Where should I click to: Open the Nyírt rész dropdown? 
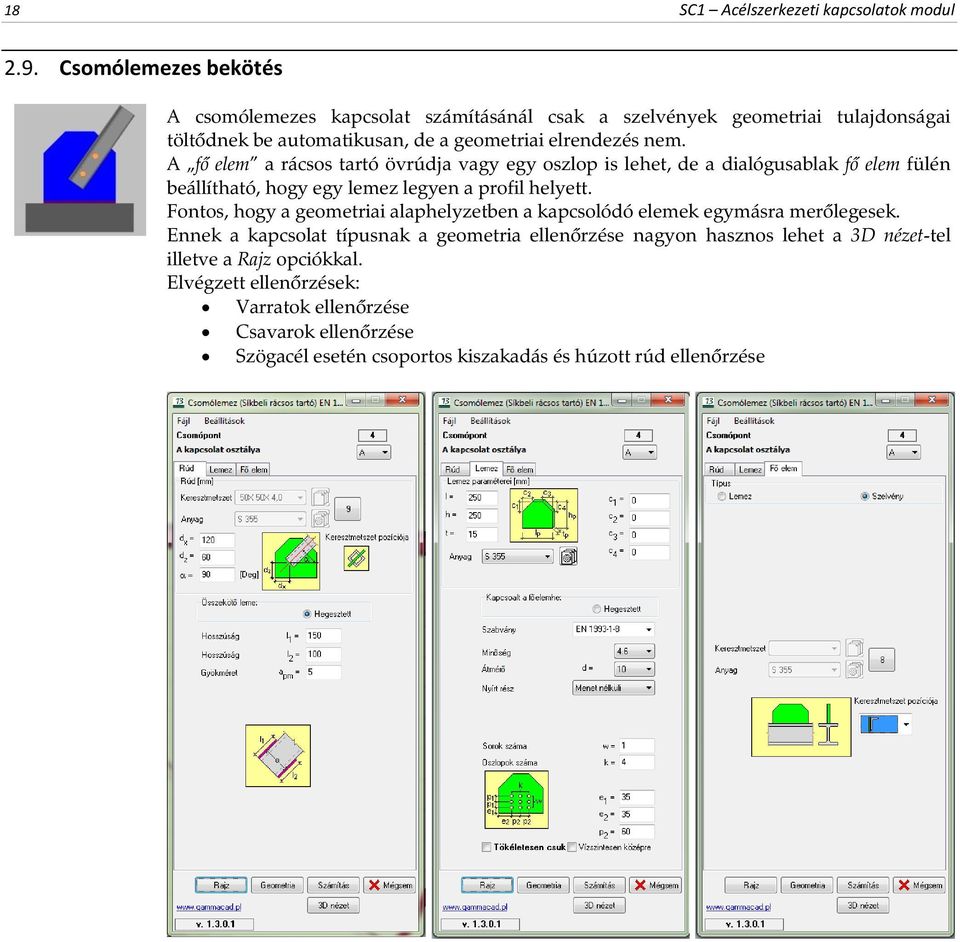click(x=613, y=688)
